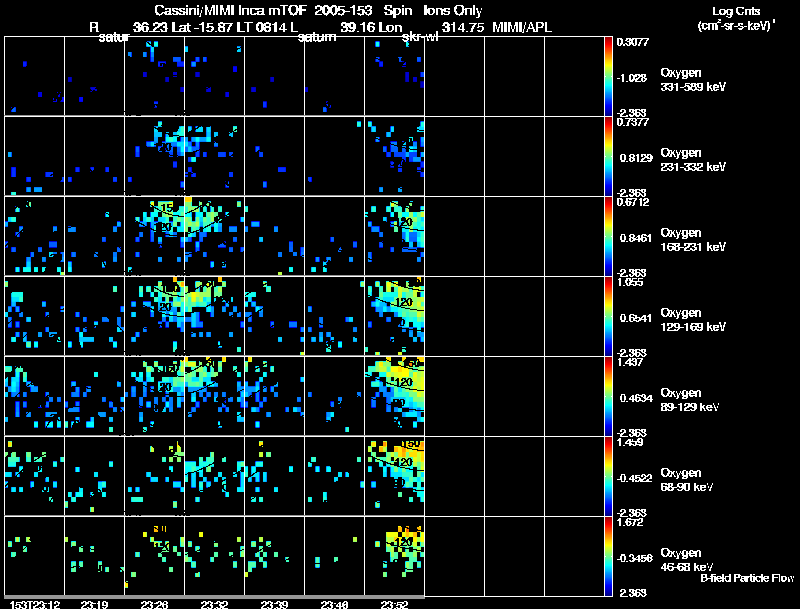
Task: Open the 23:52 panel in the 89-129 keV row
Action: pyautogui.click(x=394, y=396)
